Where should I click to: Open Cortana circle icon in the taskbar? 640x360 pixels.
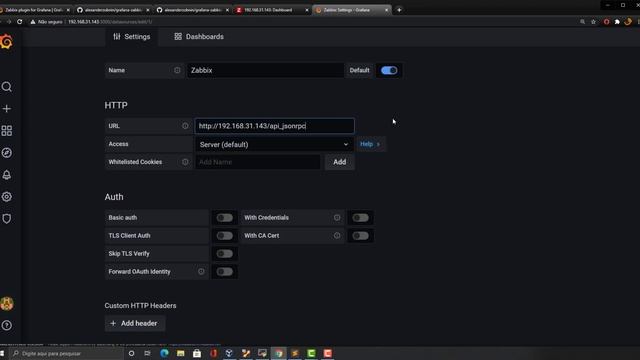131,353
